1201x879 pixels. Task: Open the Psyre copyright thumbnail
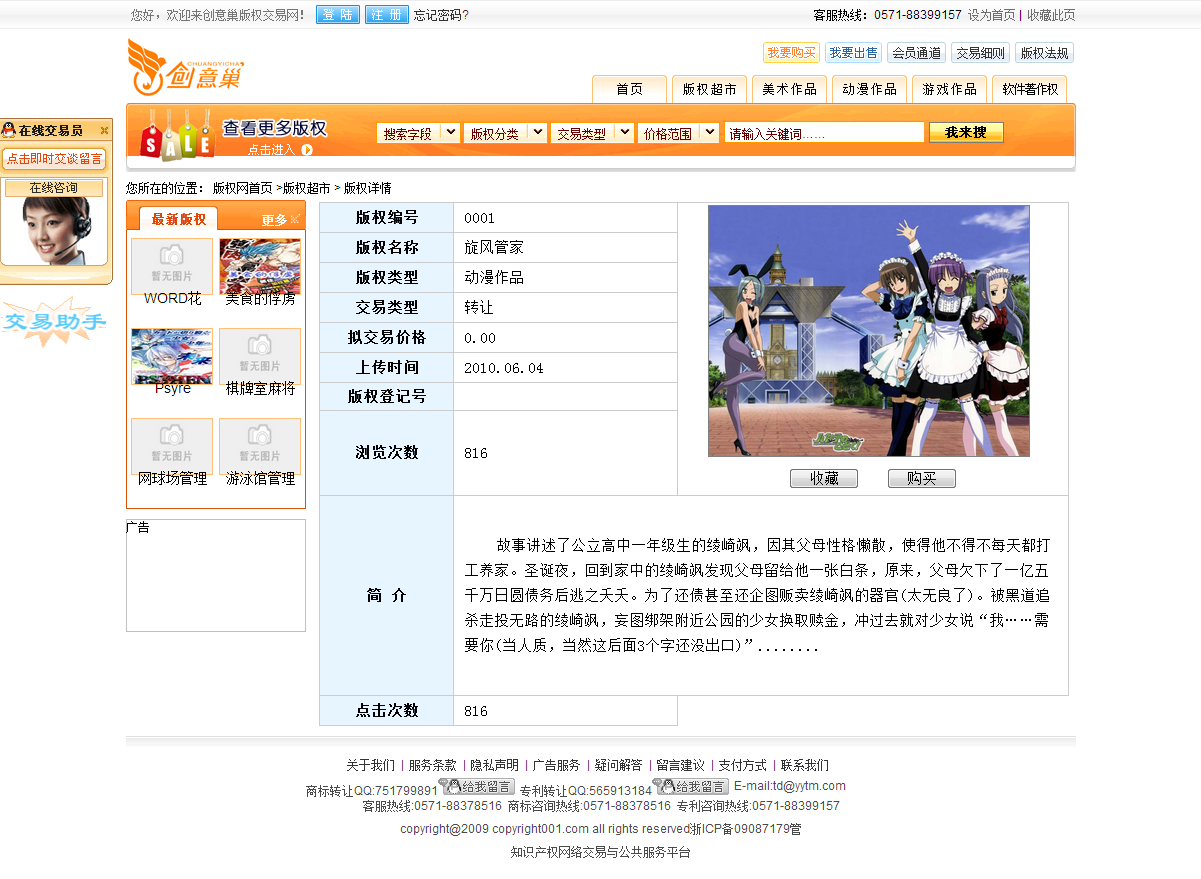(172, 356)
